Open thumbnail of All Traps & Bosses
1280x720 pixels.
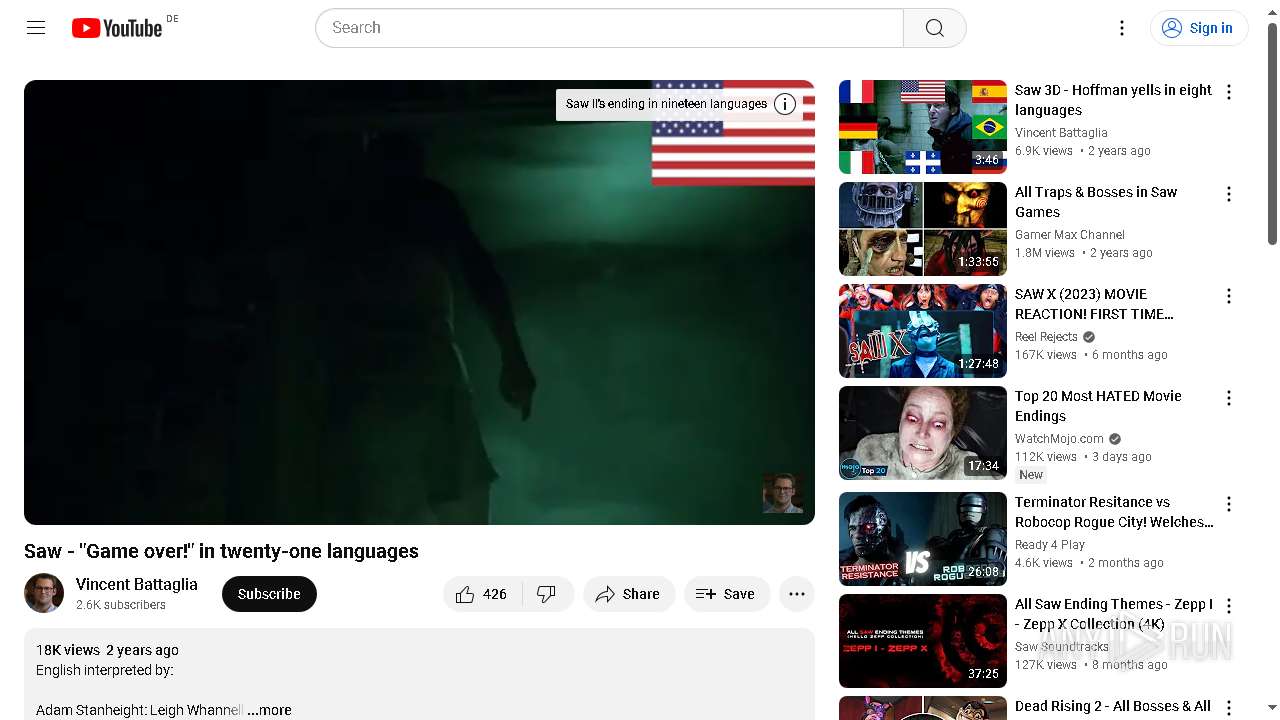[x=923, y=229]
